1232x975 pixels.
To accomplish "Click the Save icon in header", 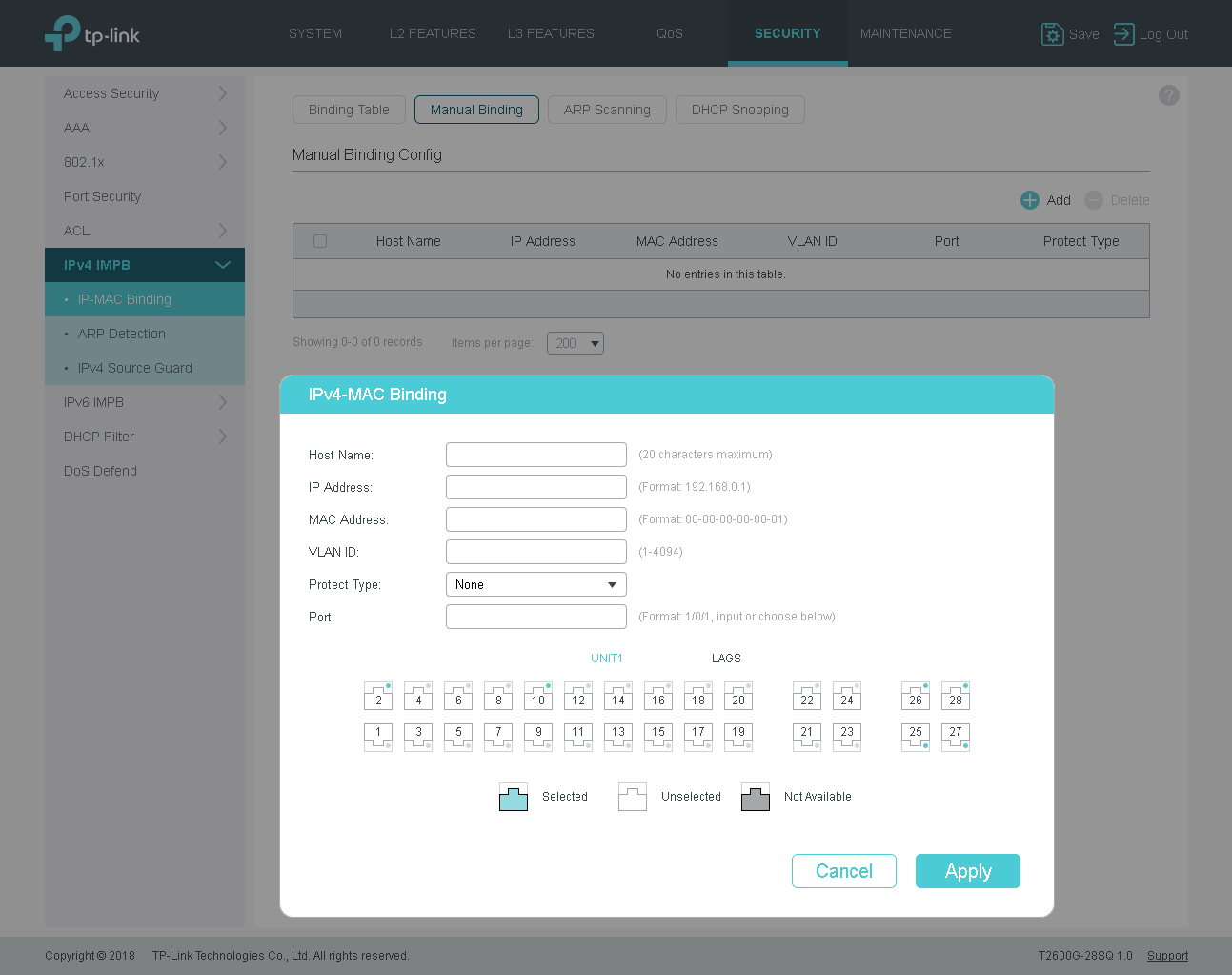I will point(1052,34).
